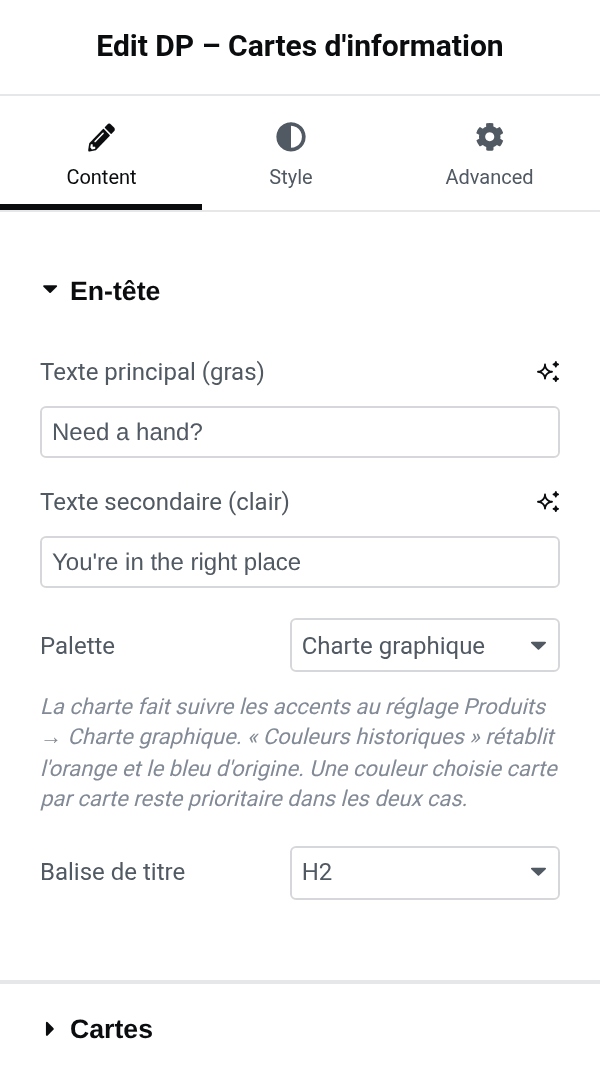Focus the 'You're in the right place' field
600x1076 pixels.
click(x=300, y=562)
